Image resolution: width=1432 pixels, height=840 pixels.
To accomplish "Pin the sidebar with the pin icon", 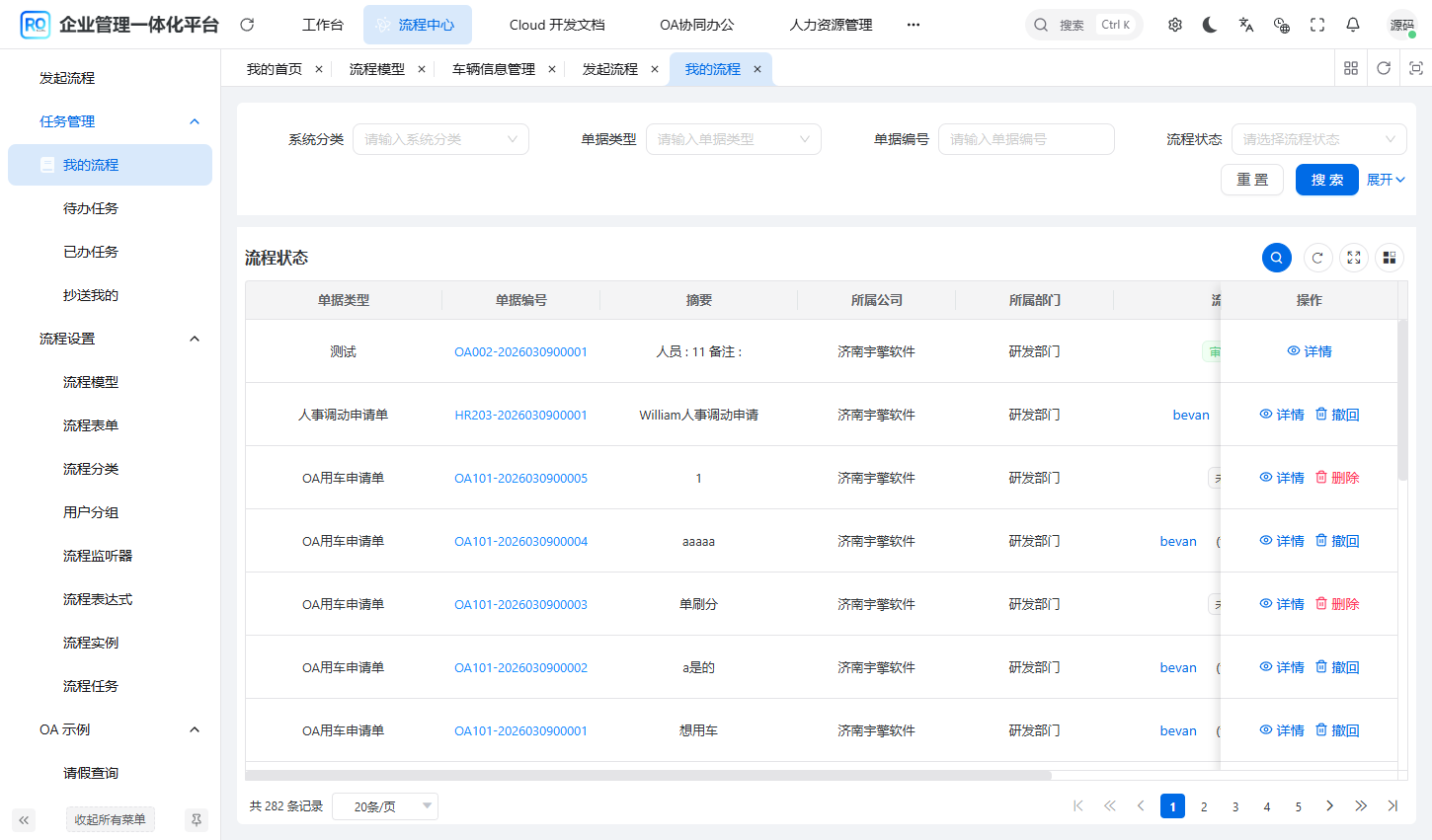I will pyautogui.click(x=197, y=820).
